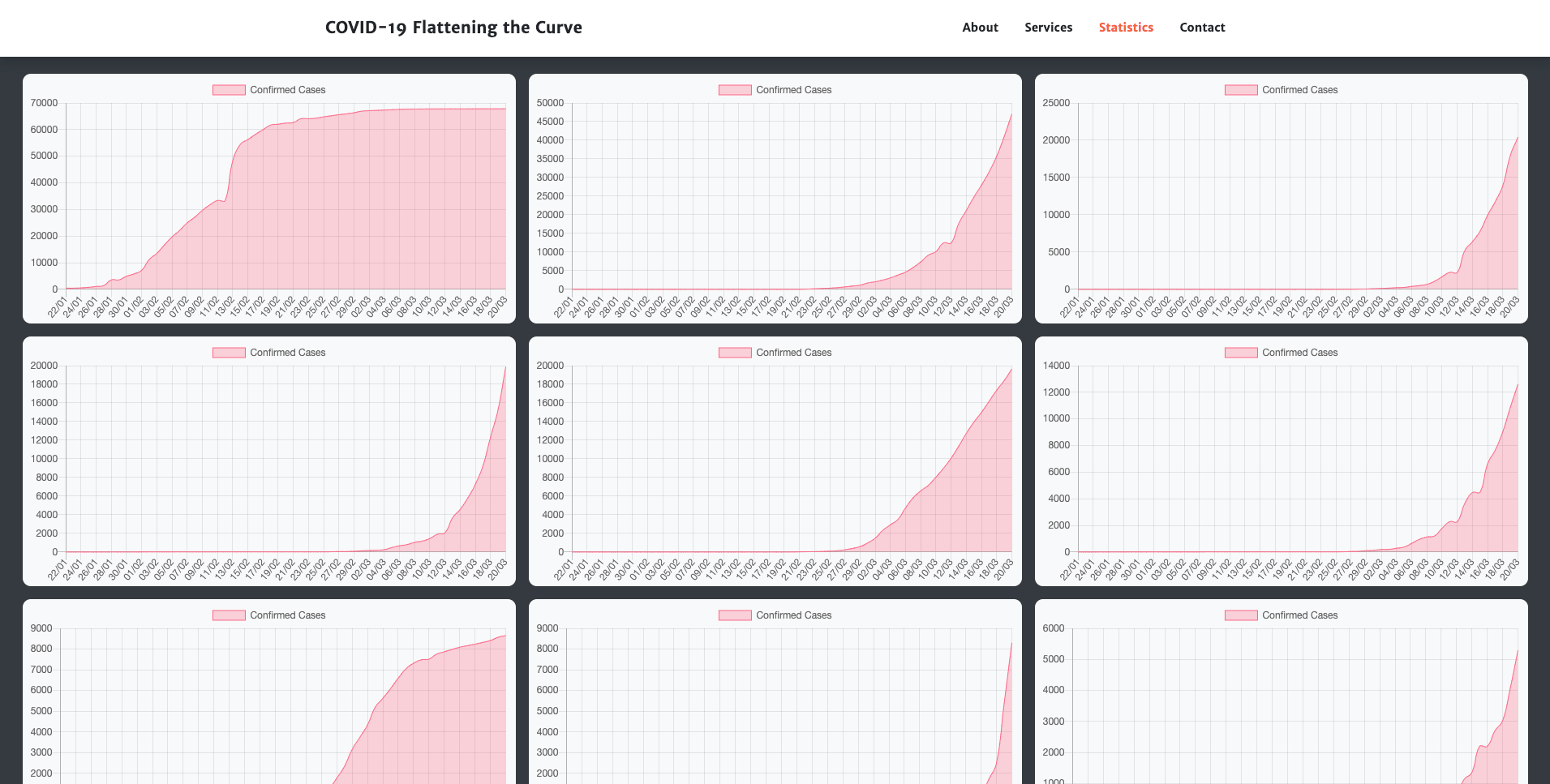Image resolution: width=1550 pixels, height=784 pixels.
Task: Toggle Confirmed Cases legend on middle-row left chart
Action: tap(269, 353)
